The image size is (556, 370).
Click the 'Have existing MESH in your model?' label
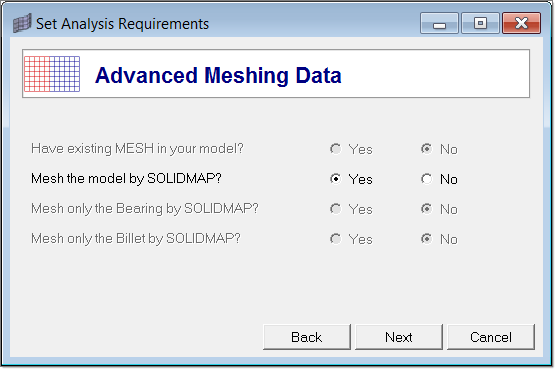pos(137,148)
